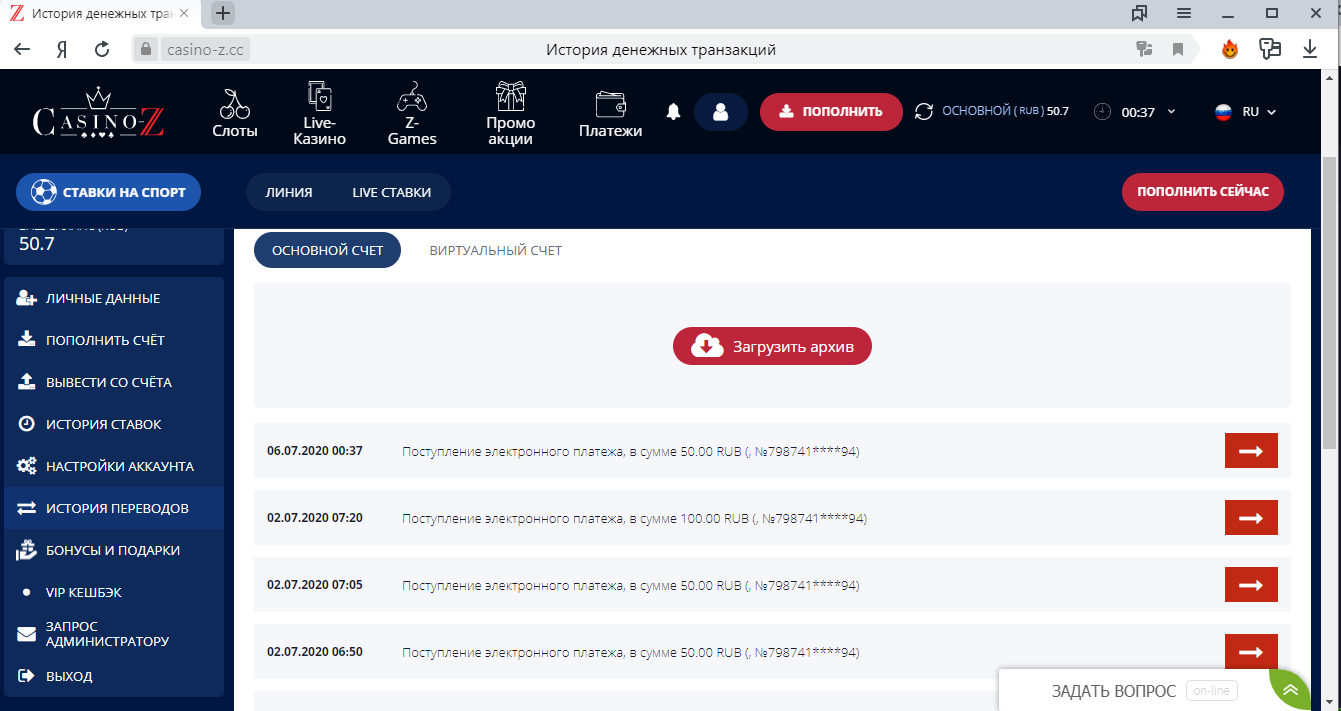
Task: Open details arrow for 02.07.2020 07:20 transaction
Action: click(1251, 518)
